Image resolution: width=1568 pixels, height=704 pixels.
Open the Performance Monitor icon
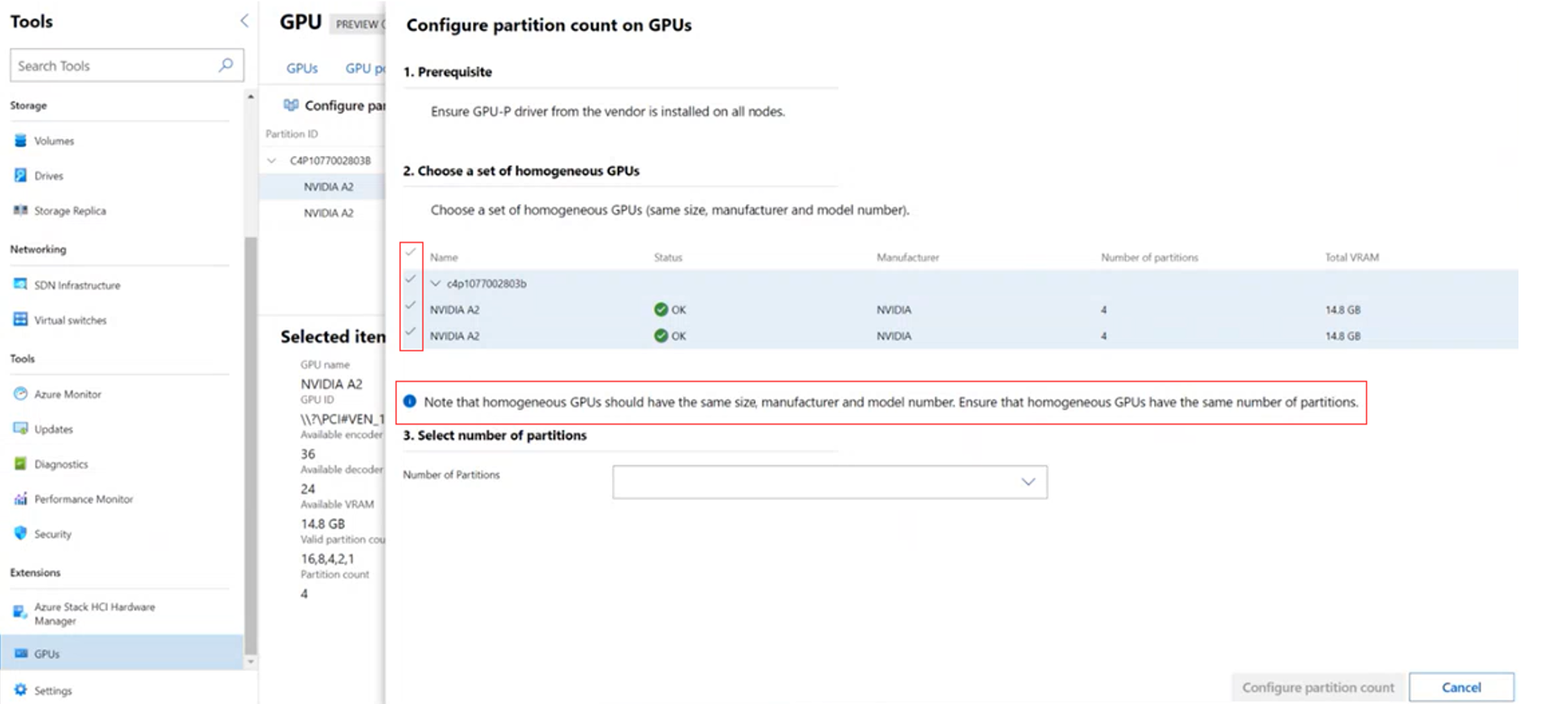pos(20,499)
